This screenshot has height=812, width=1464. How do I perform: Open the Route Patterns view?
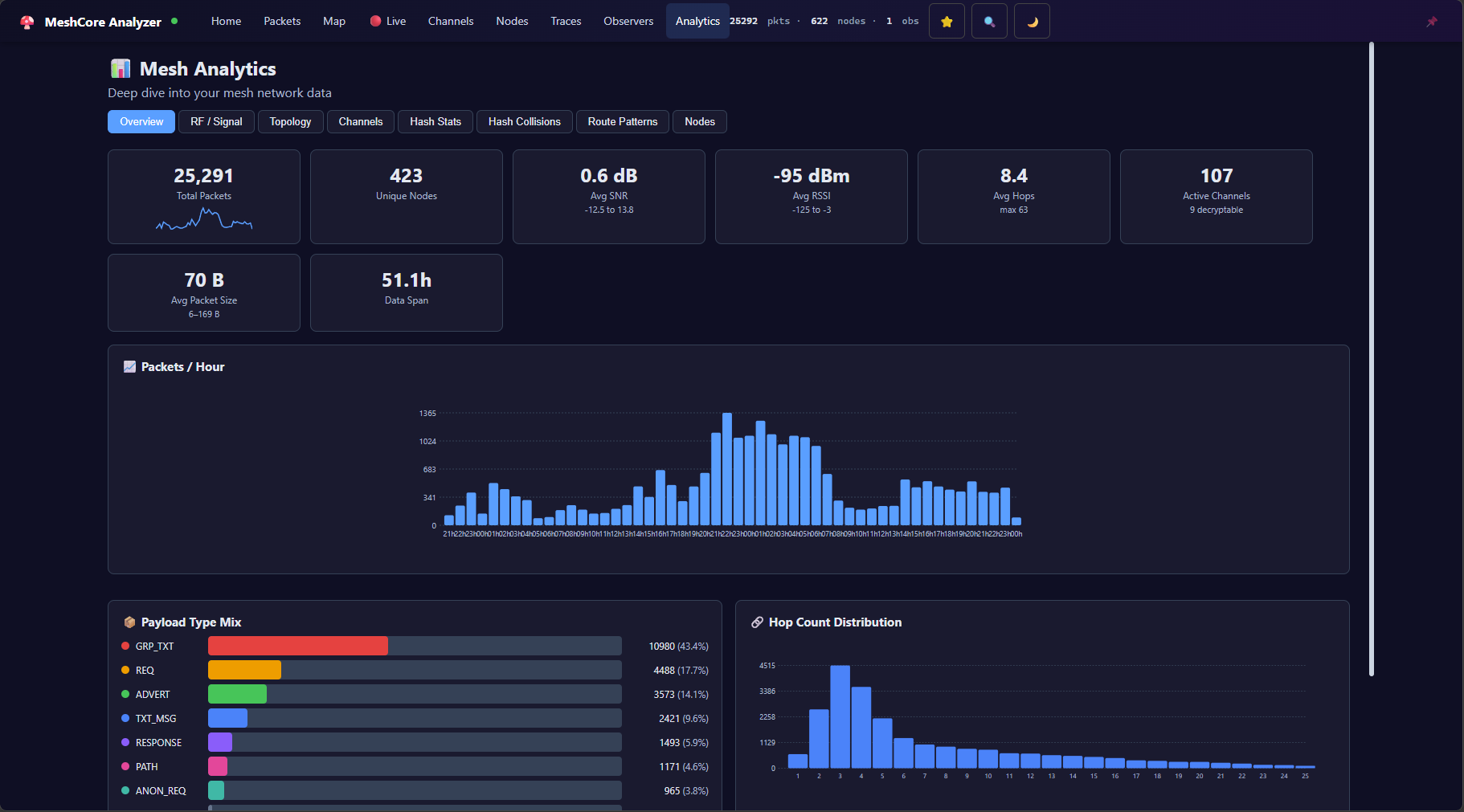(622, 121)
